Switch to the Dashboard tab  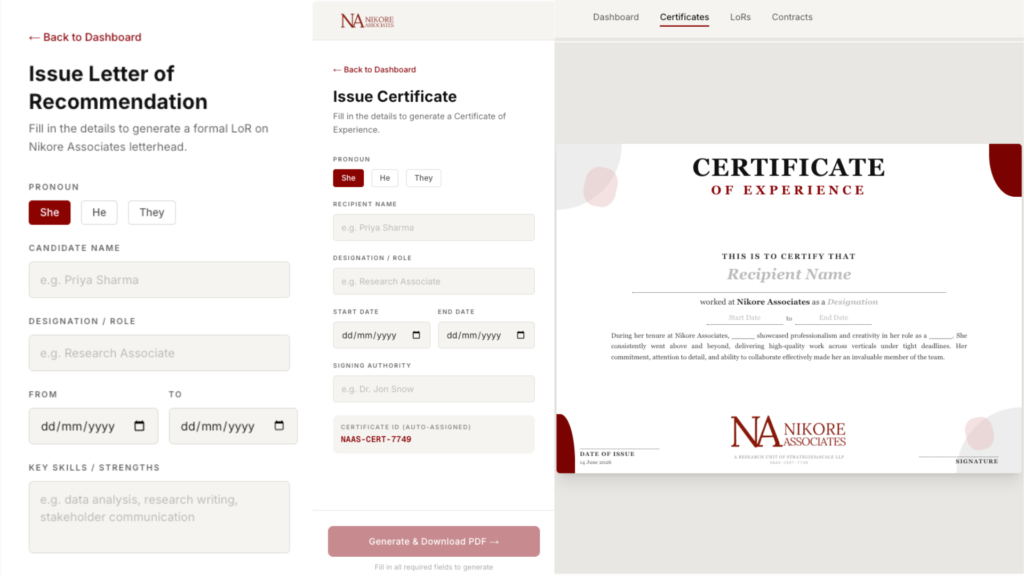point(616,17)
